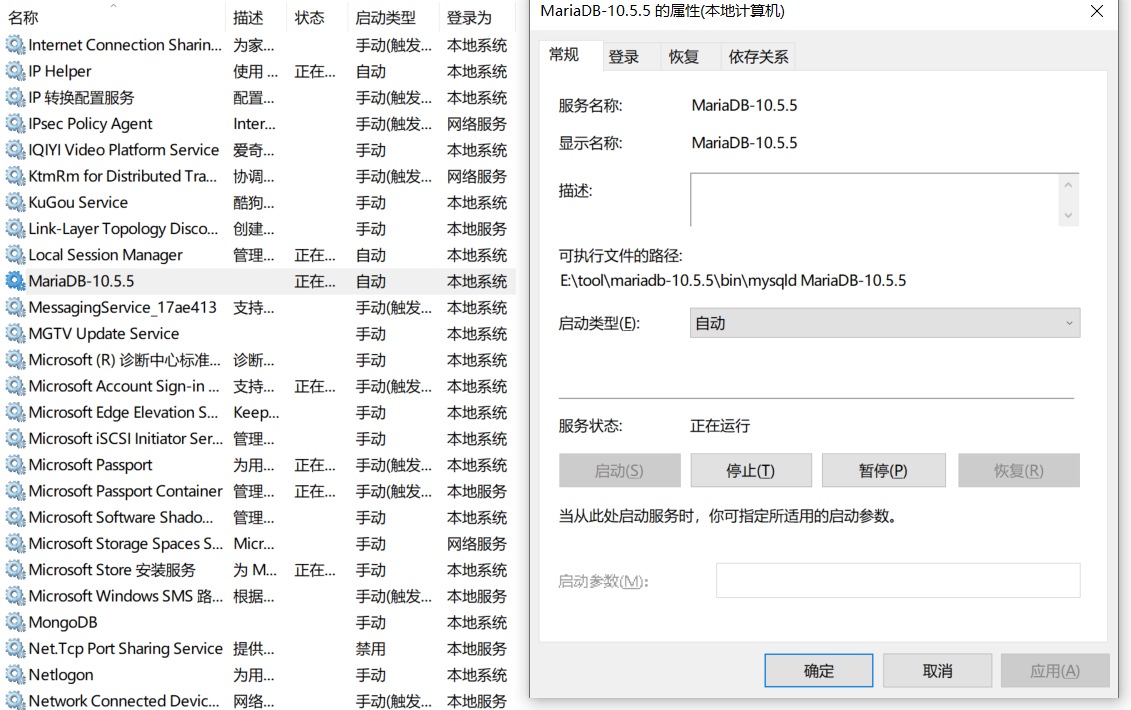The height and width of the screenshot is (710, 1131).
Task: Click the executable path text E:\tool\mariadb-10.5.5
Action: coord(733,281)
